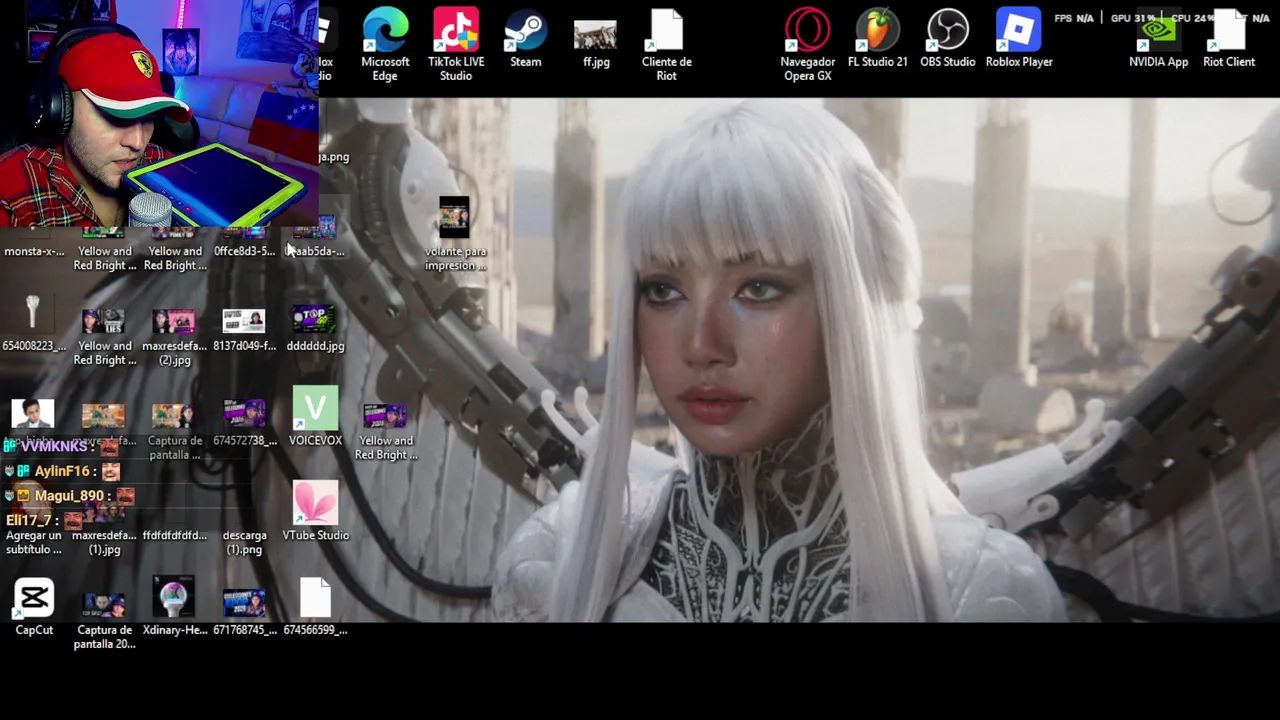Select the maxresdefa... (2).jpg file
Image resolution: width=1280 pixels, height=720 pixels.
coord(174,336)
